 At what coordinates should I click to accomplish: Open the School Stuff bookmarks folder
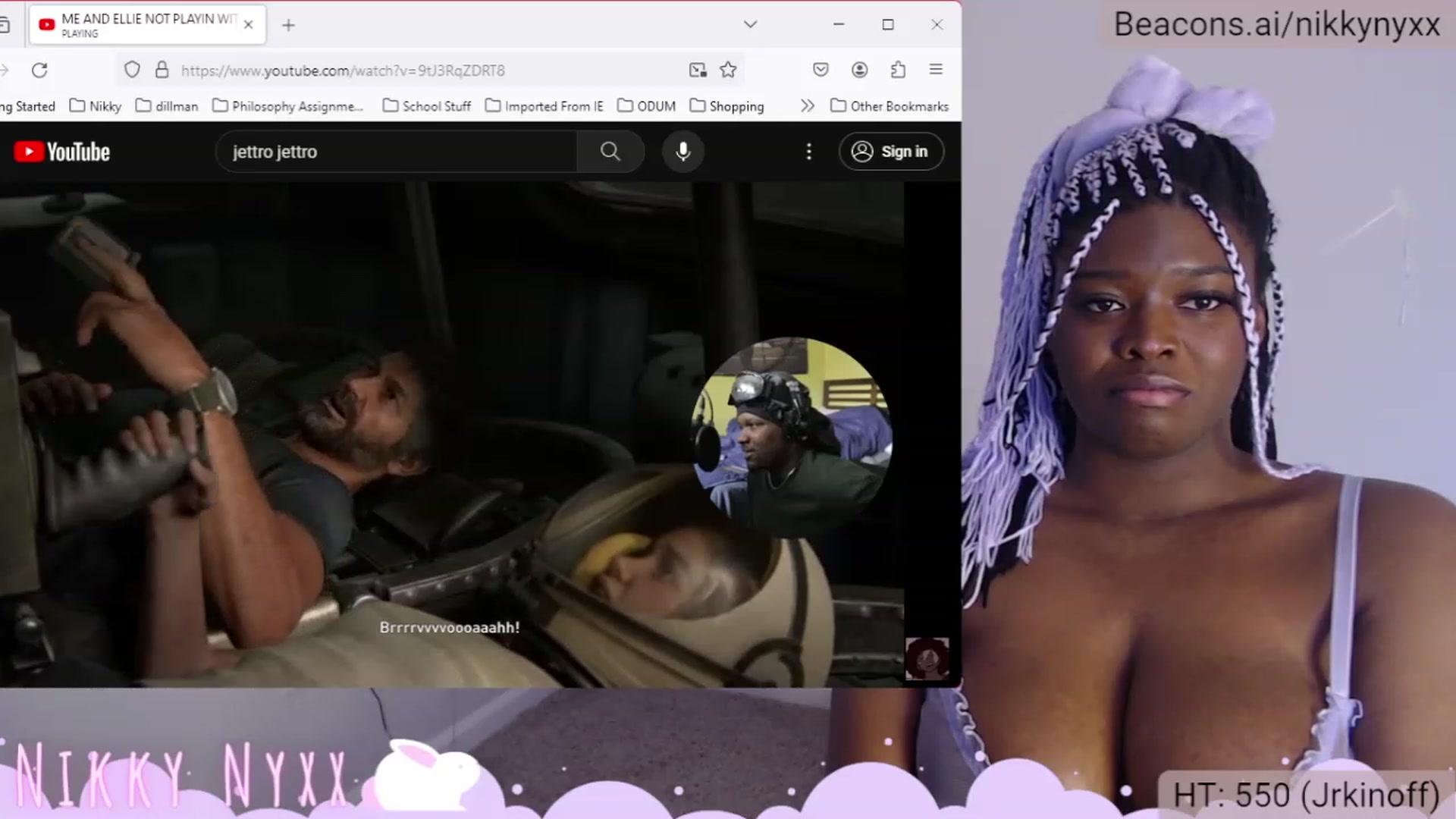(x=427, y=106)
